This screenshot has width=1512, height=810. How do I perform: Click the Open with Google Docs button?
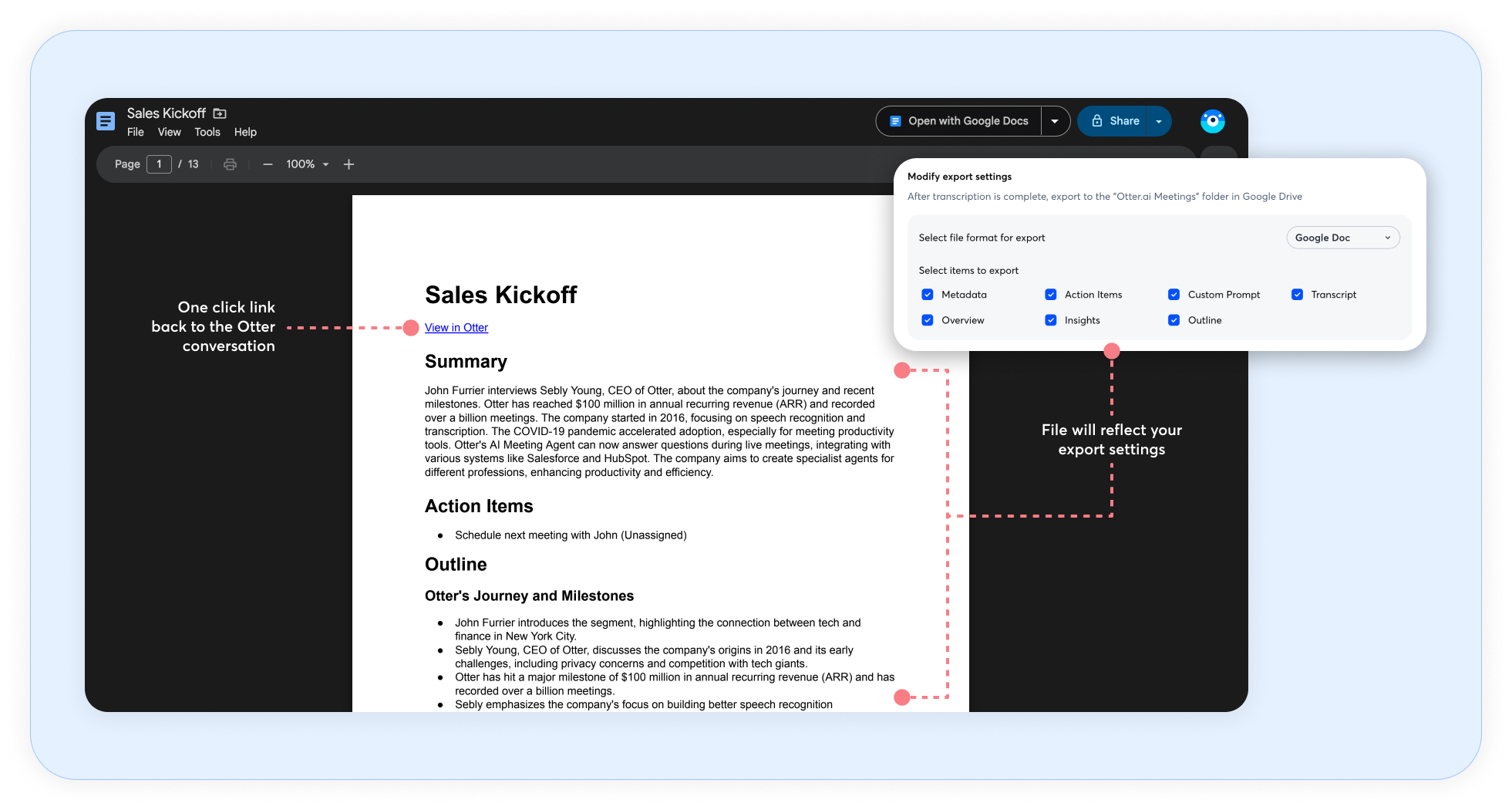click(959, 121)
